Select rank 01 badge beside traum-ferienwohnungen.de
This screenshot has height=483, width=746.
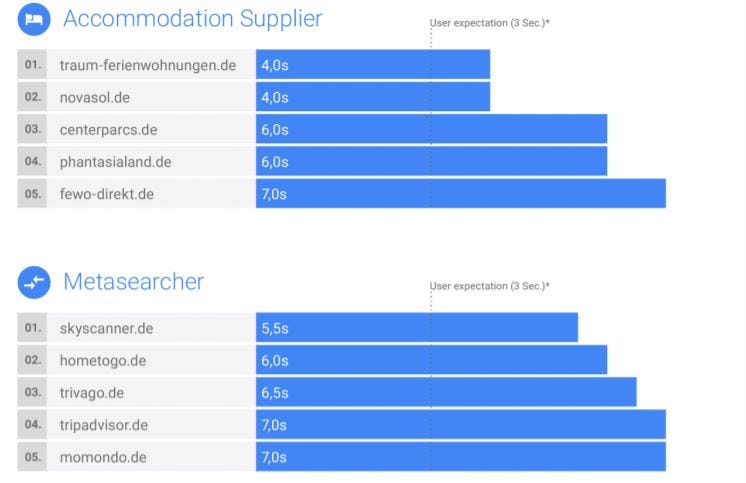(32, 64)
